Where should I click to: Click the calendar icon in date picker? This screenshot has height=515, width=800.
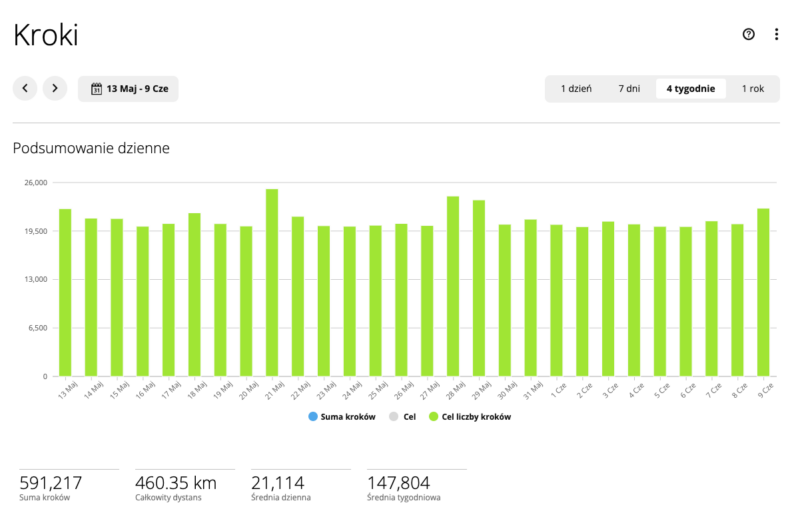pyautogui.click(x=96, y=89)
